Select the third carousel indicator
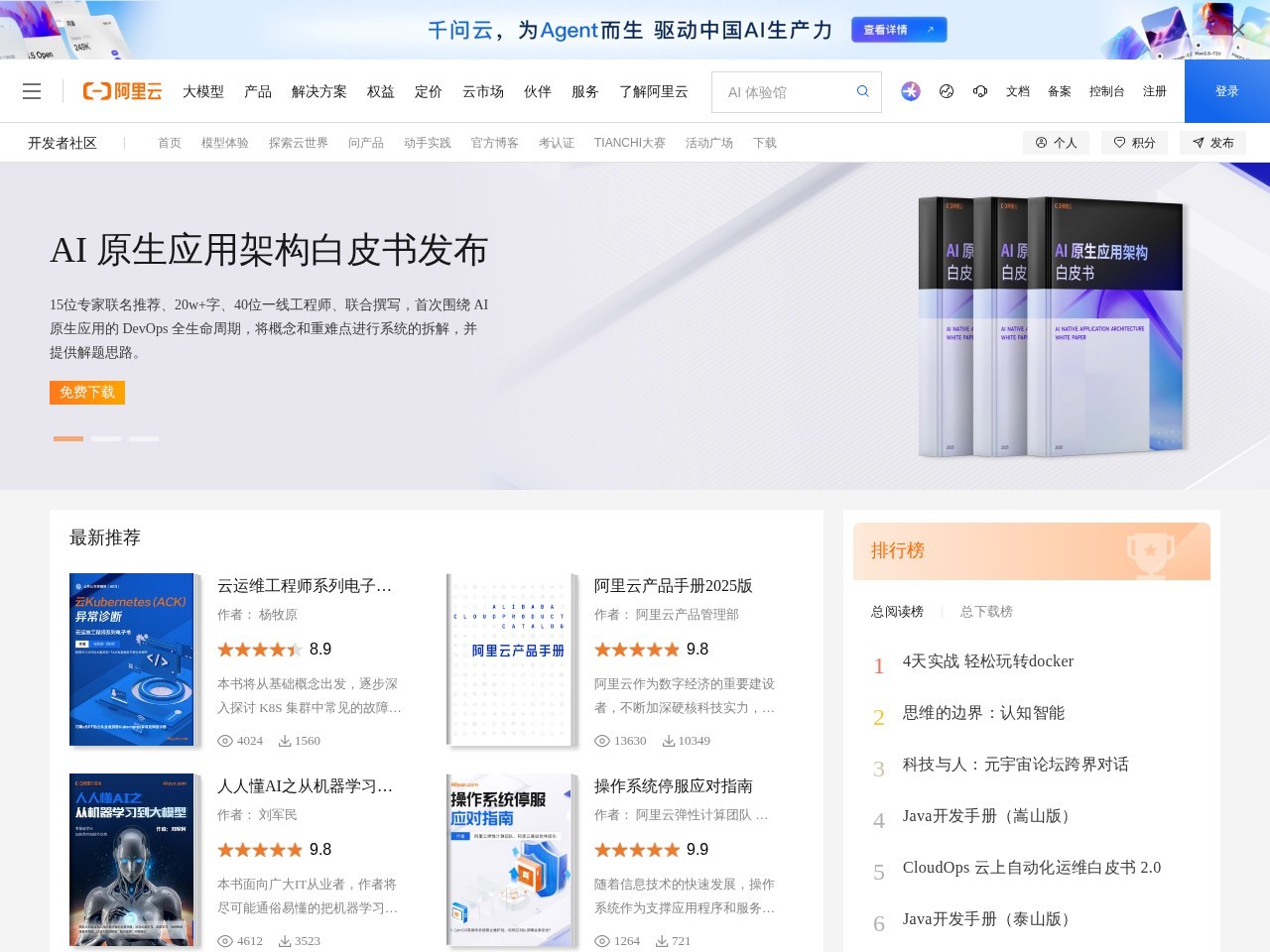 click(144, 438)
